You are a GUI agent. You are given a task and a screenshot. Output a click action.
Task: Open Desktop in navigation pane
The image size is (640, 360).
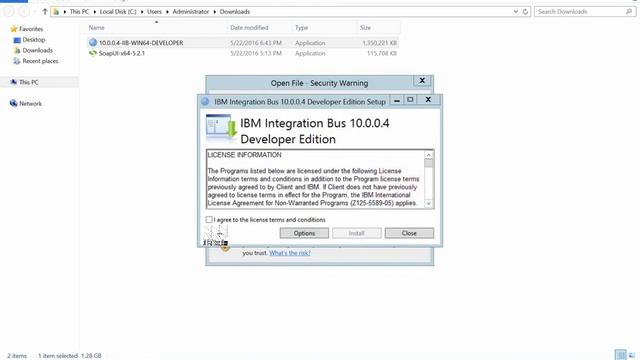tap(33, 40)
